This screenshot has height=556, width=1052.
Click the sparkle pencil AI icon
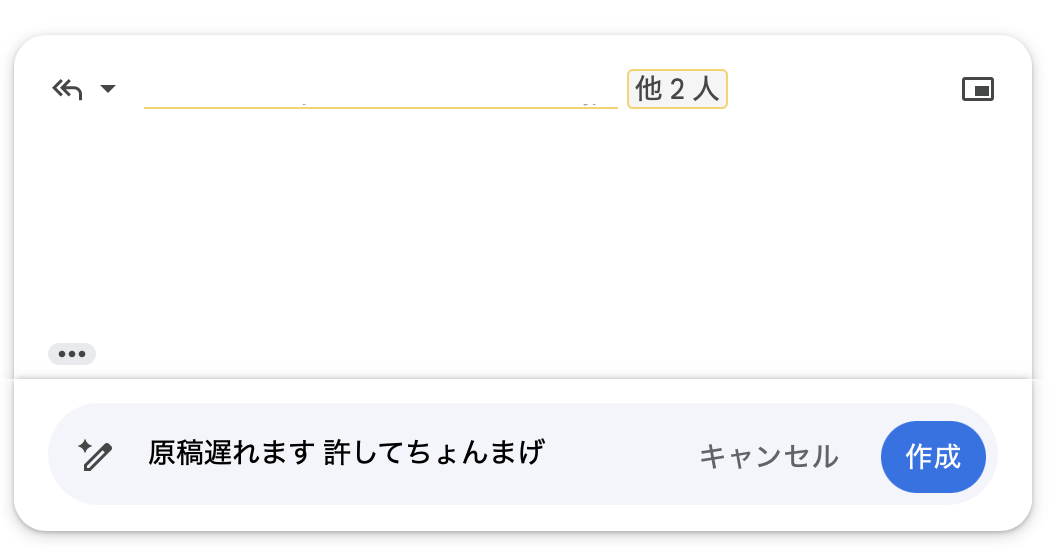click(96, 456)
